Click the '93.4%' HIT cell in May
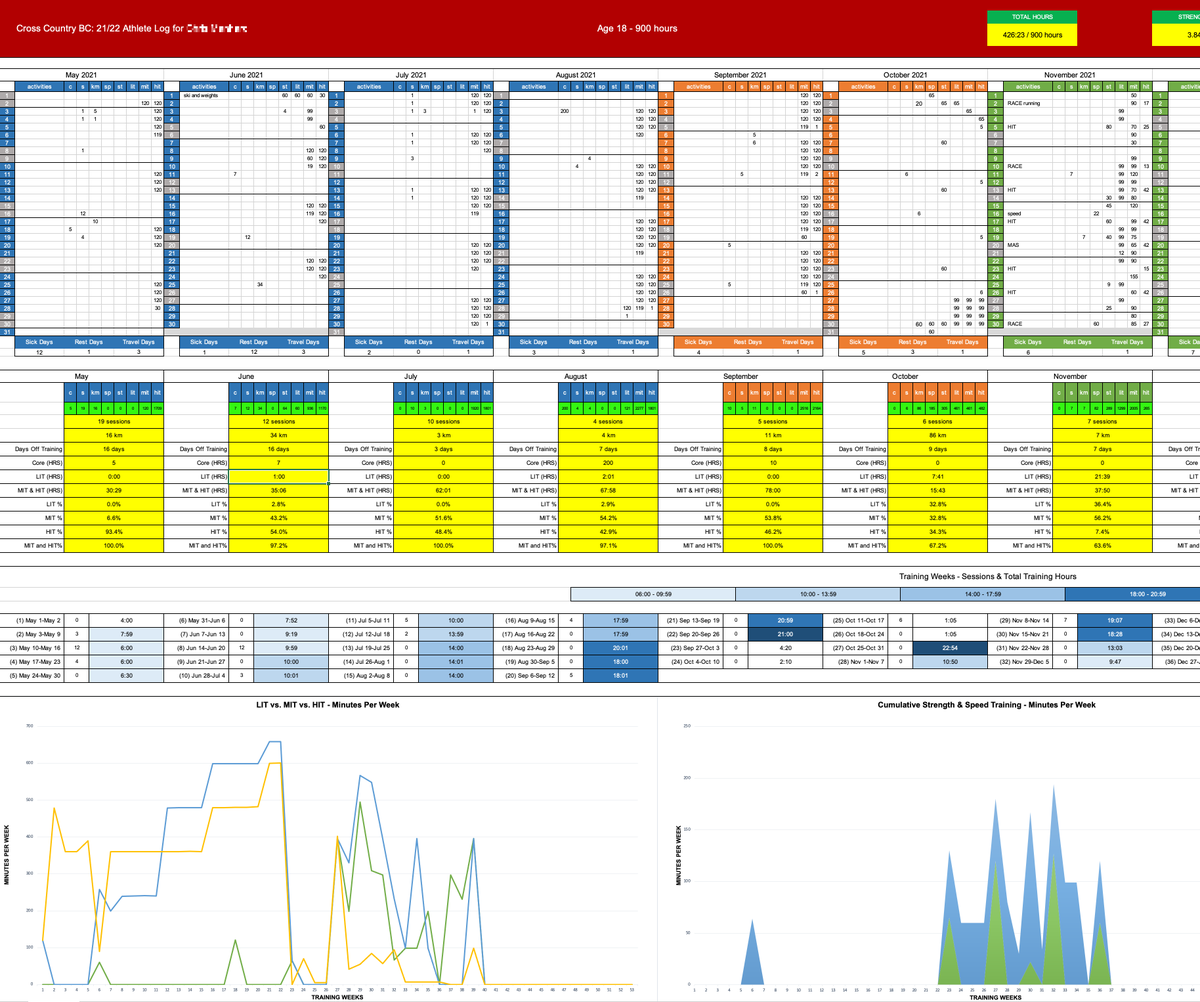1200x1002 pixels. point(114,531)
